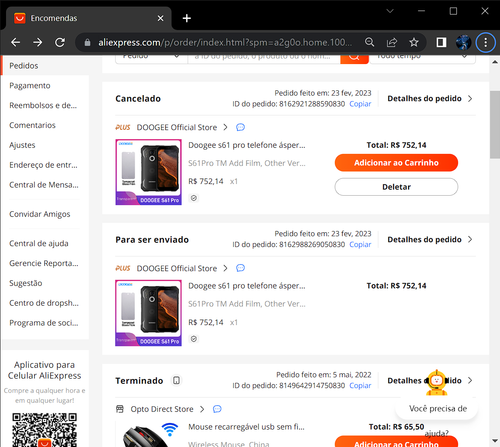The height and width of the screenshot is (447, 500).
Task: Copy order ID 8162921288590830
Action: click(360, 104)
